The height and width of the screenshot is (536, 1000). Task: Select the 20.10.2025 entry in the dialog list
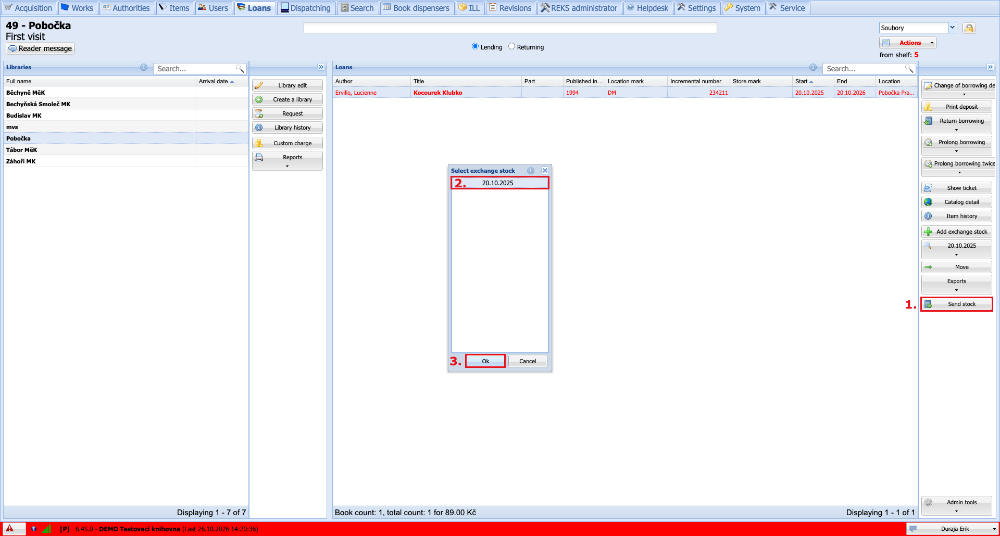click(x=500, y=182)
